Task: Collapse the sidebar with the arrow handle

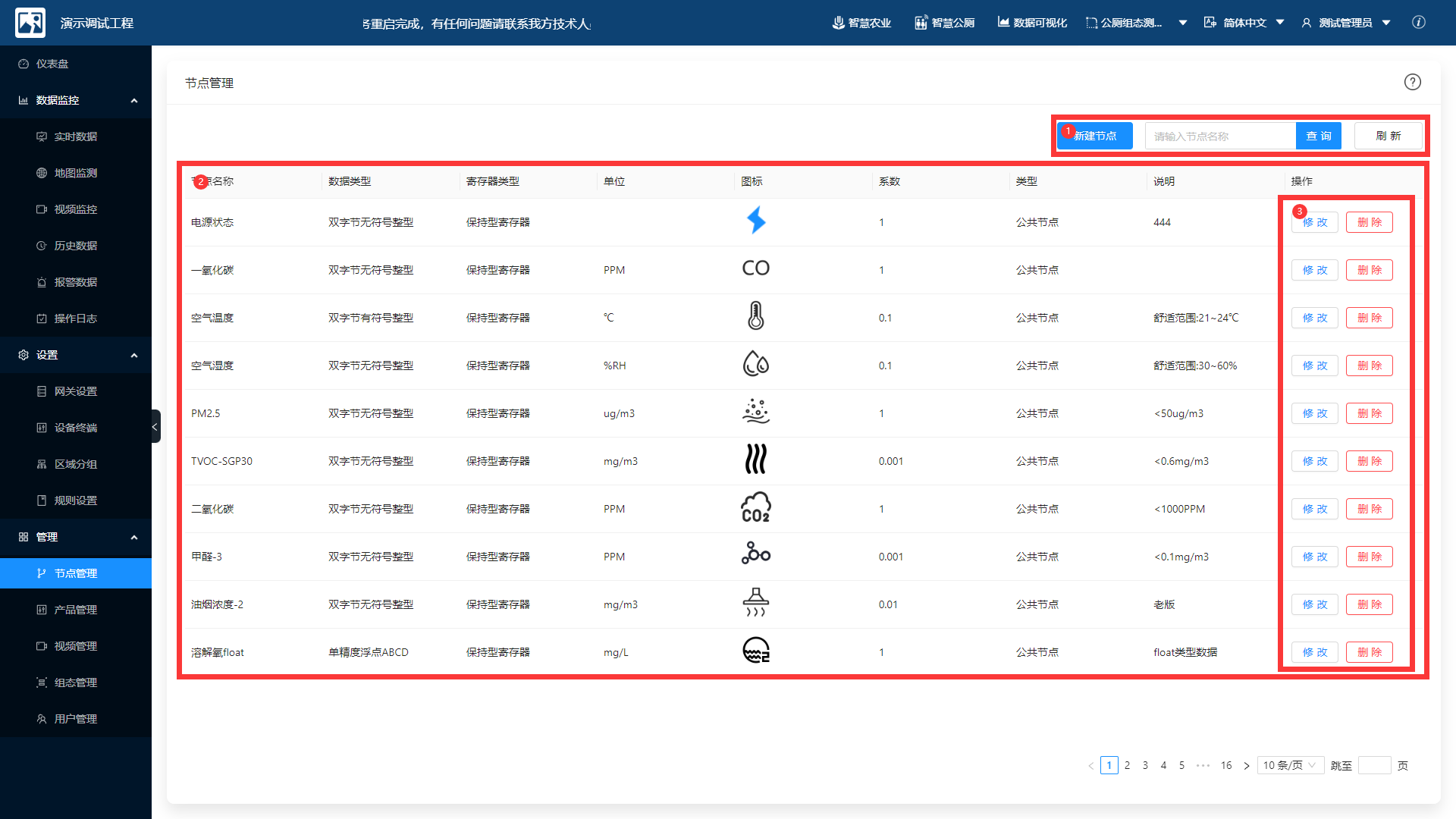Action: [x=155, y=426]
